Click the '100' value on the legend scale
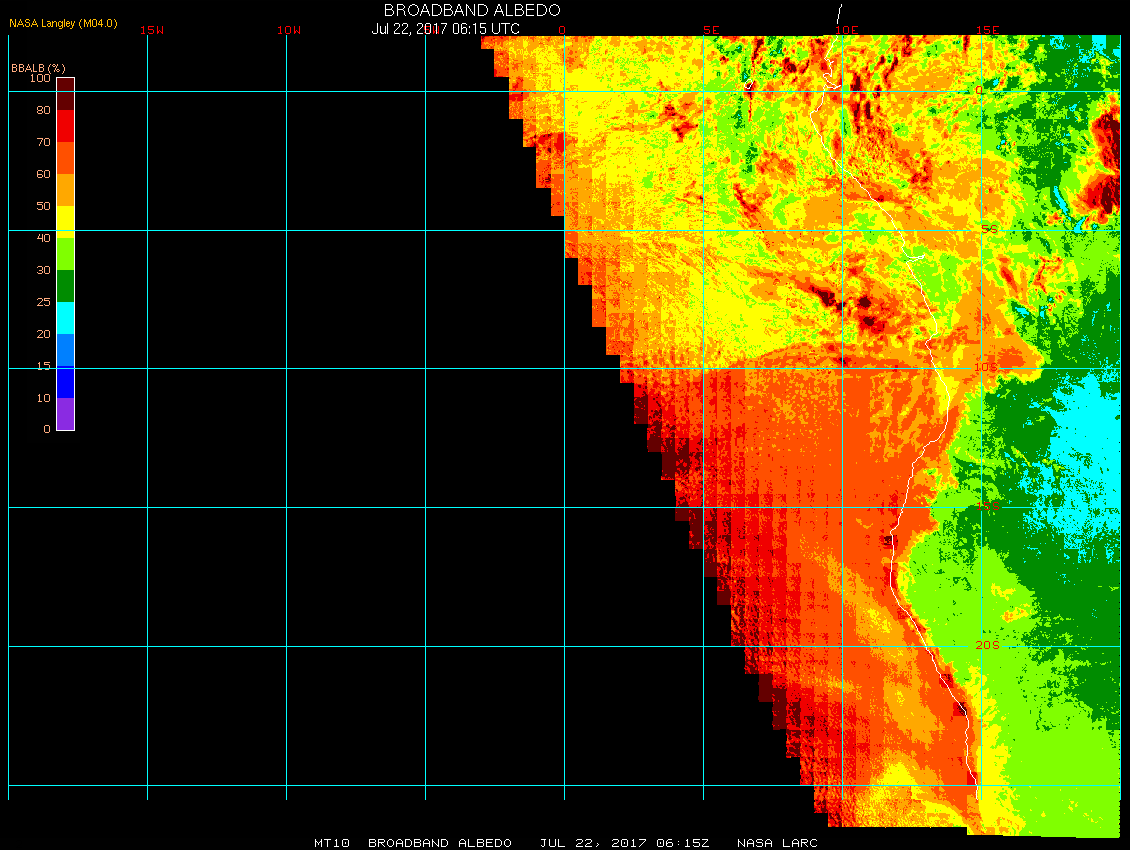This screenshot has height=850, width=1130. [40, 78]
